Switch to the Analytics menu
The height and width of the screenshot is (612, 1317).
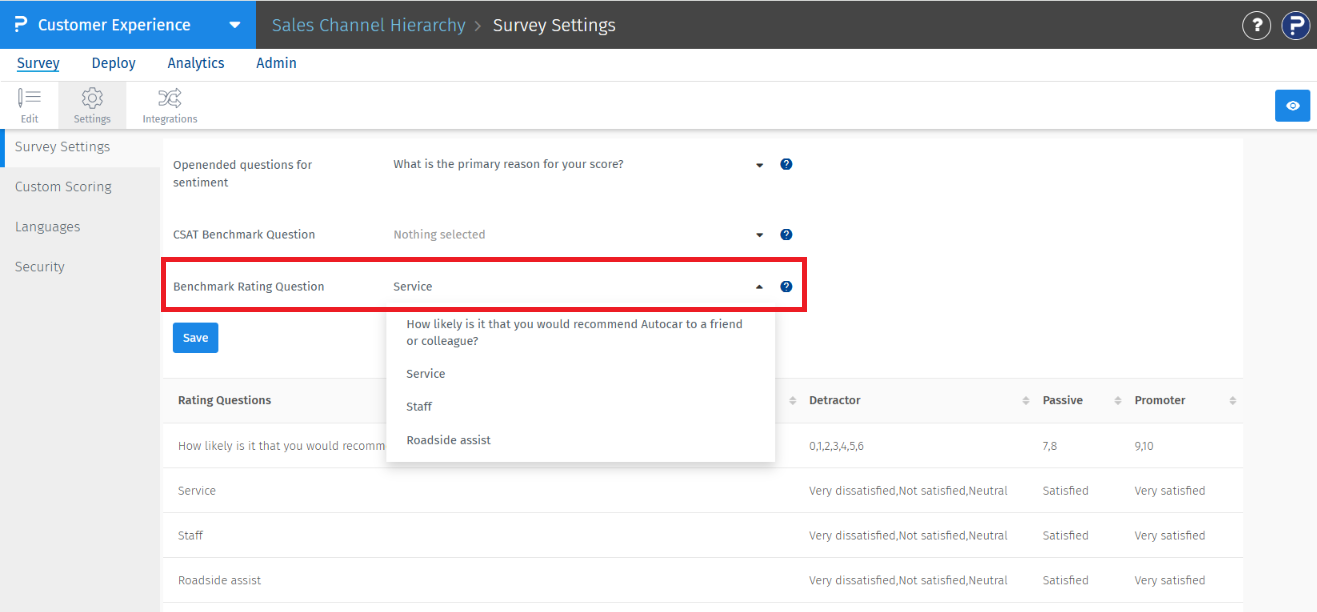coord(195,62)
